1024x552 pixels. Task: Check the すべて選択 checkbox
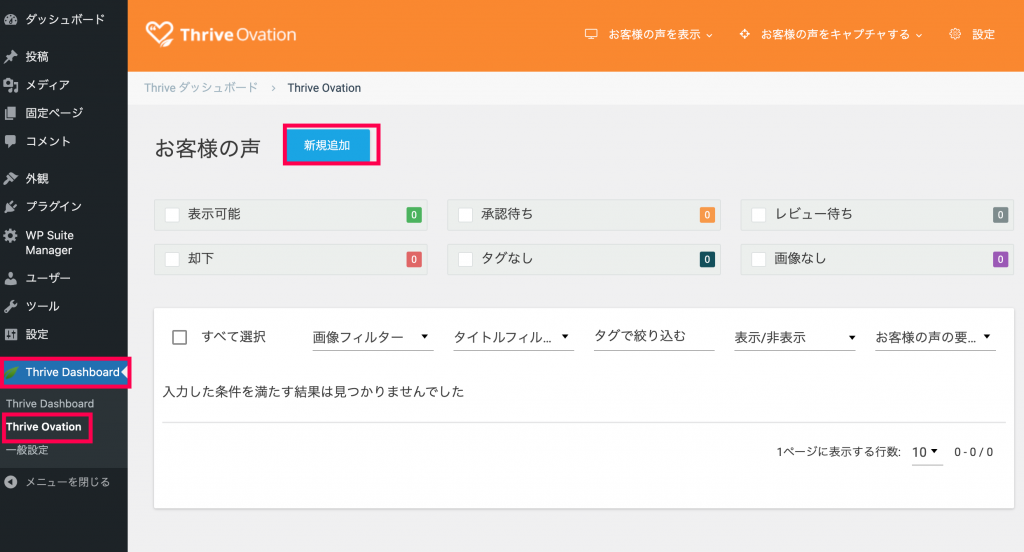[x=180, y=337]
